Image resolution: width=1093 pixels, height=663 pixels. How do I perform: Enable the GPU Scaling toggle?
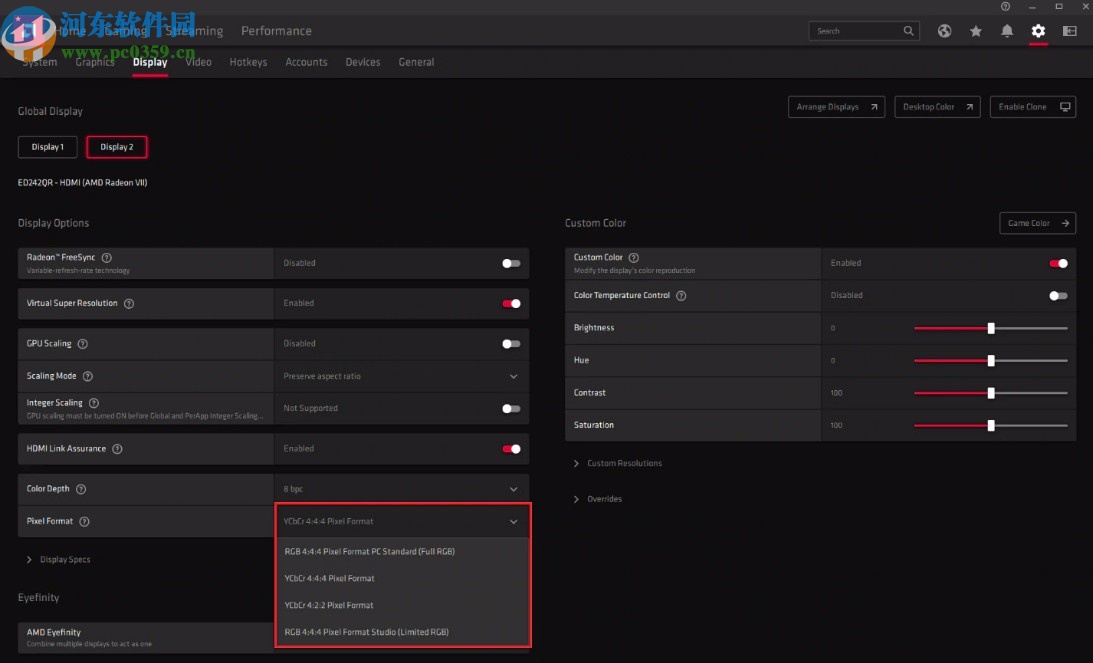pyautogui.click(x=512, y=343)
